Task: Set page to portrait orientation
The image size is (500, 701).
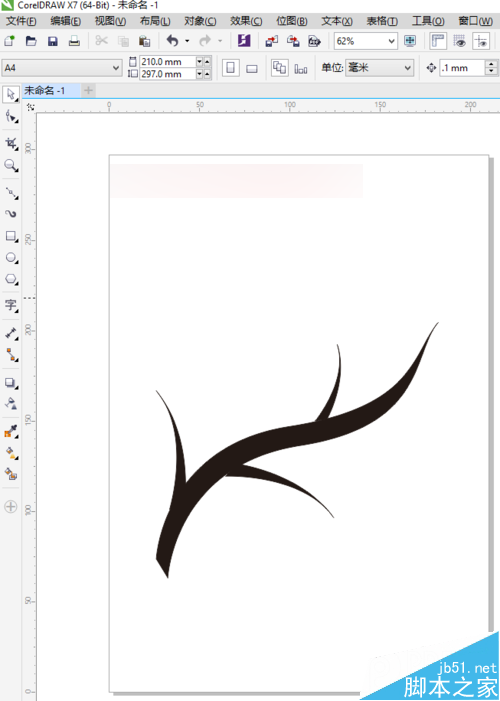Action: coord(231,68)
